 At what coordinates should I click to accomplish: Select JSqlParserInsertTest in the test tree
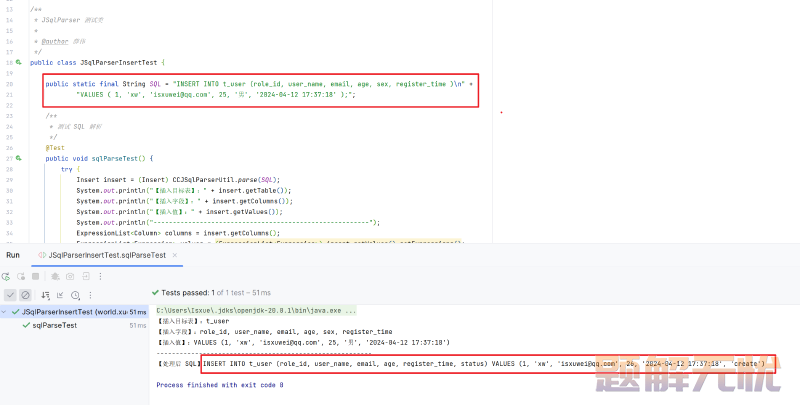[x=74, y=312]
